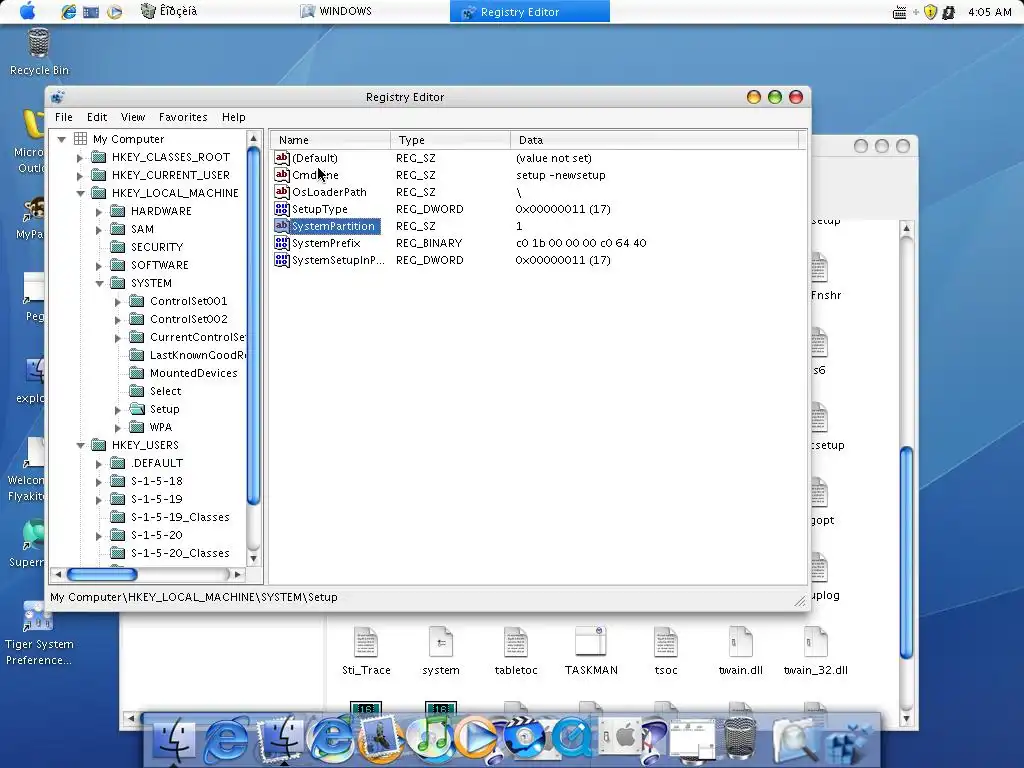Open View menu in Registry Editor
Viewport: 1024px width, 768px height.
tap(133, 117)
